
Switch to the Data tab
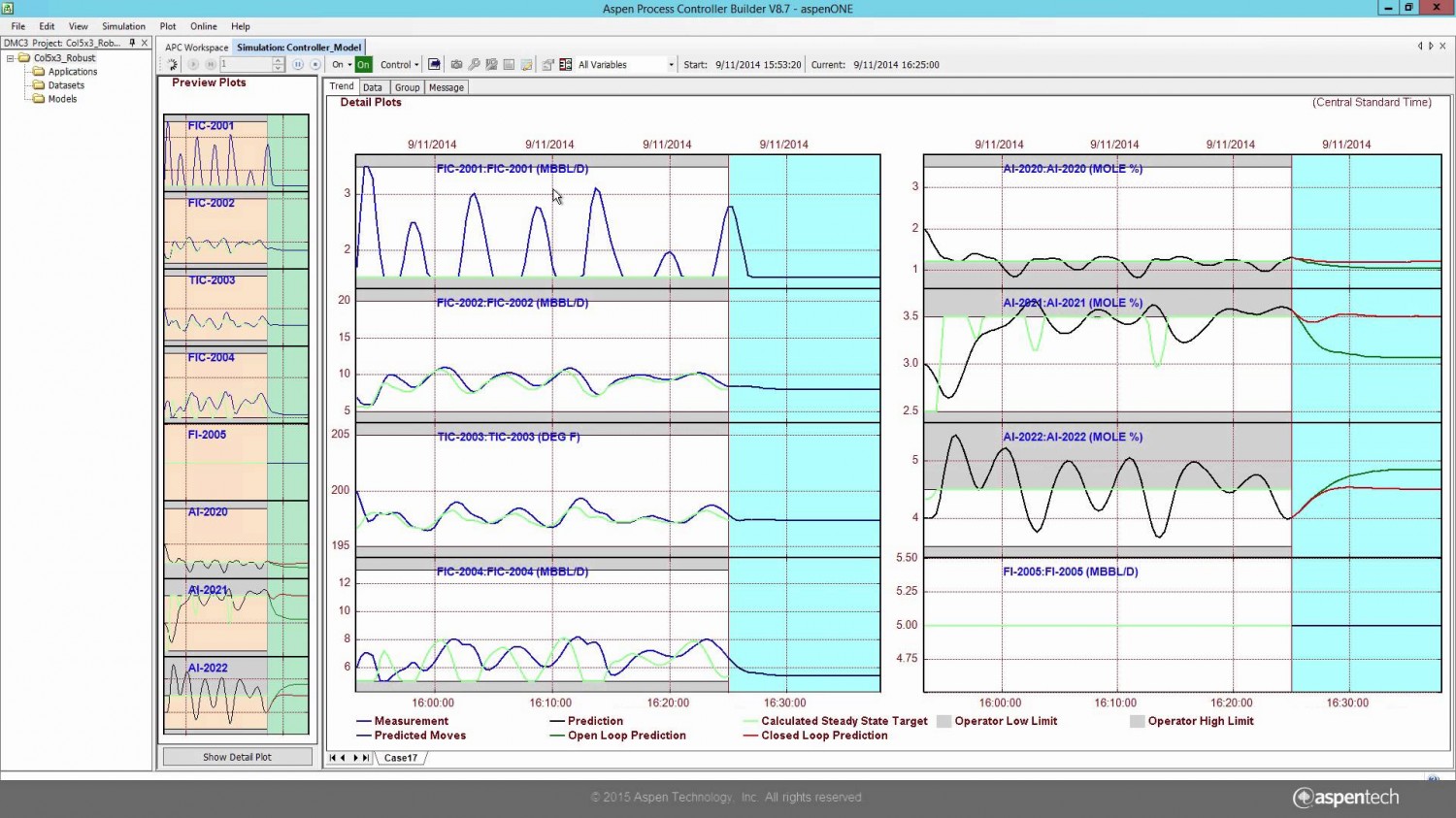(373, 87)
